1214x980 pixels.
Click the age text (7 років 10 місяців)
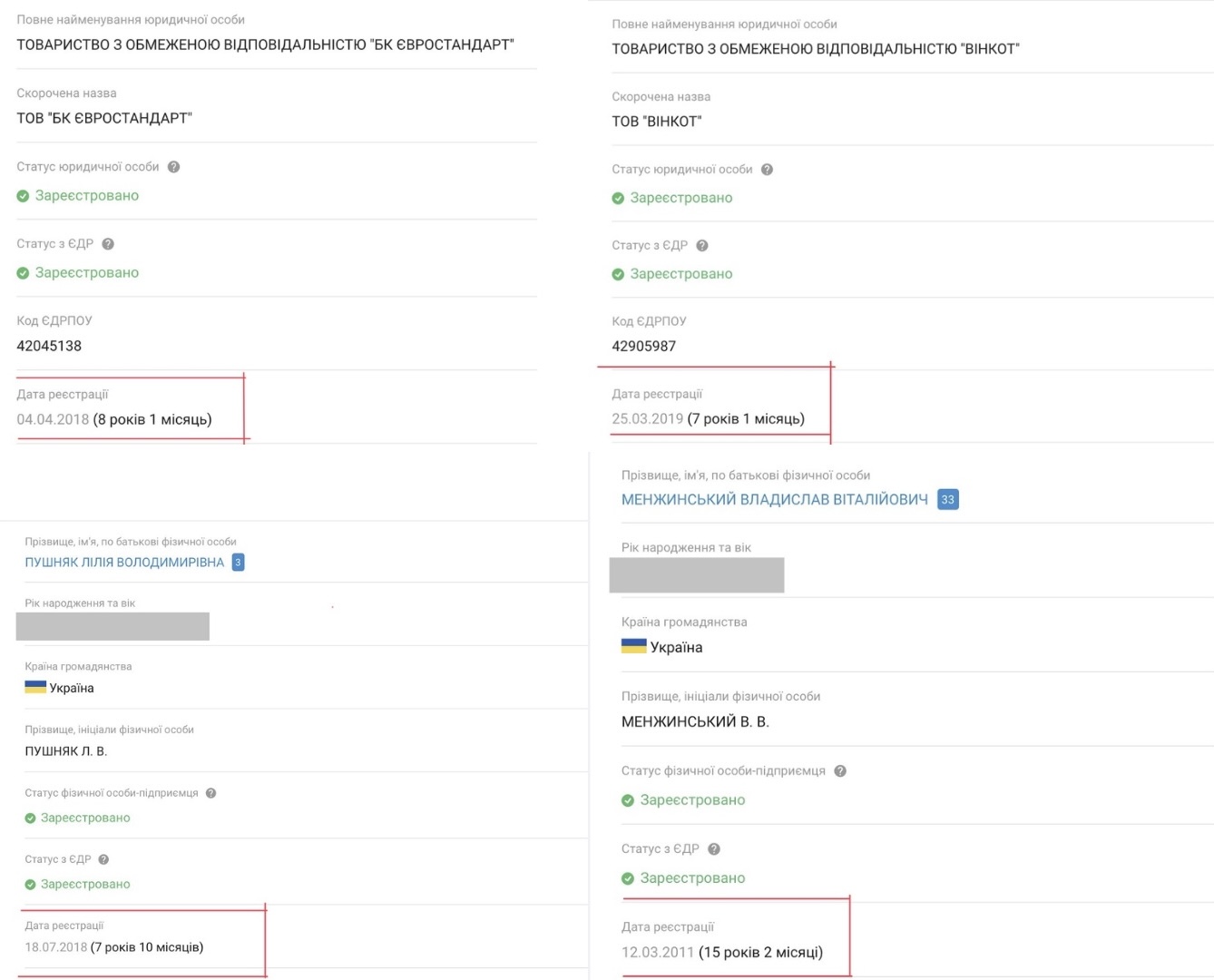coord(147,947)
